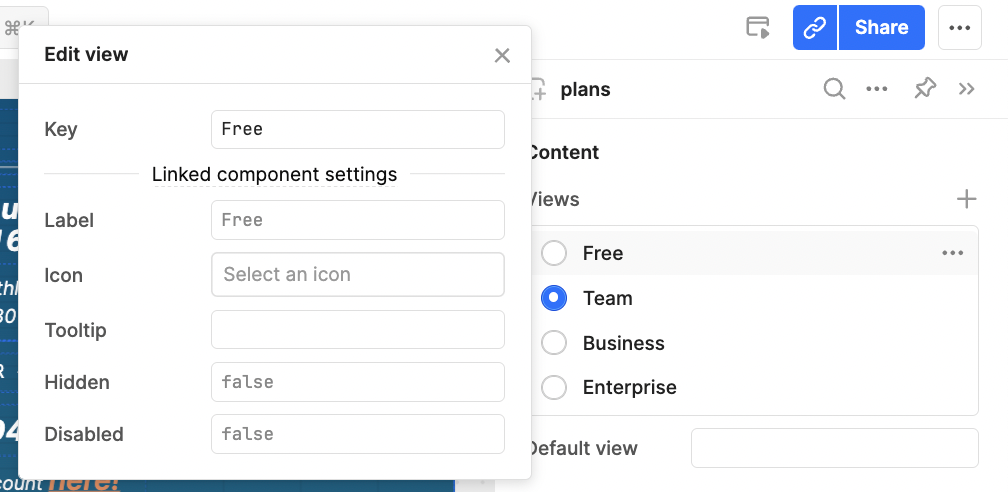Select the Business view radio button
1008x492 pixels.
click(554, 343)
